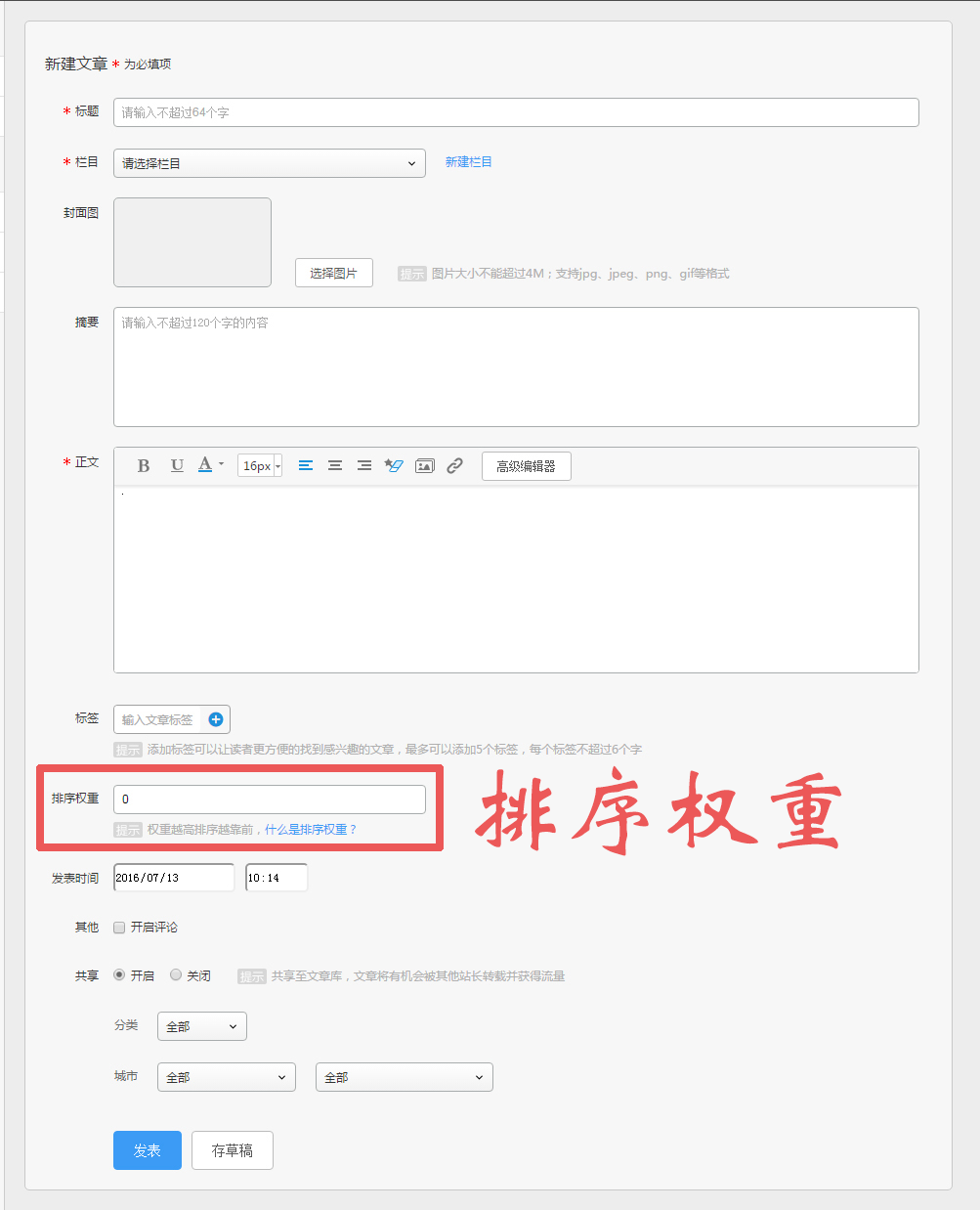Insert a hyperlink into the body
Viewport: 980px width, 1210px height.
coord(454,466)
